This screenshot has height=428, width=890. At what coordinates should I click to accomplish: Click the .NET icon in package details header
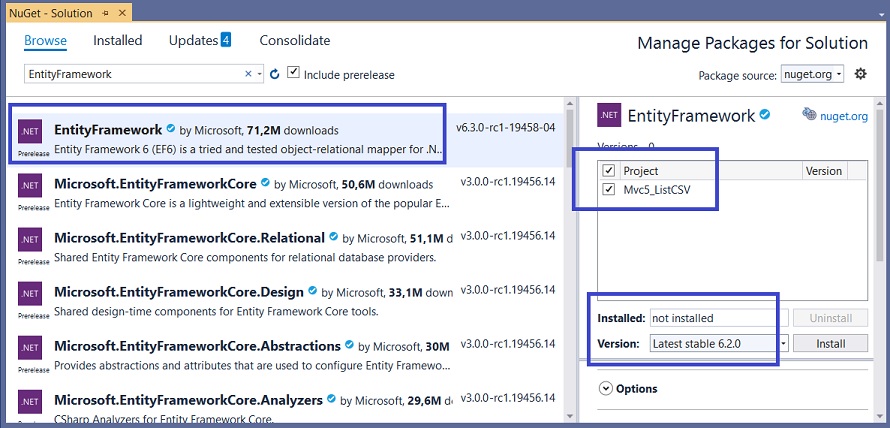point(609,115)
